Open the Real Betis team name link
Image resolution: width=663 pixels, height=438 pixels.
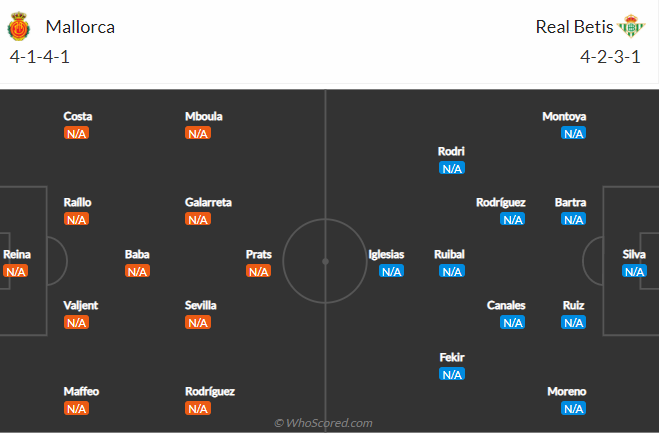point(574,27)
